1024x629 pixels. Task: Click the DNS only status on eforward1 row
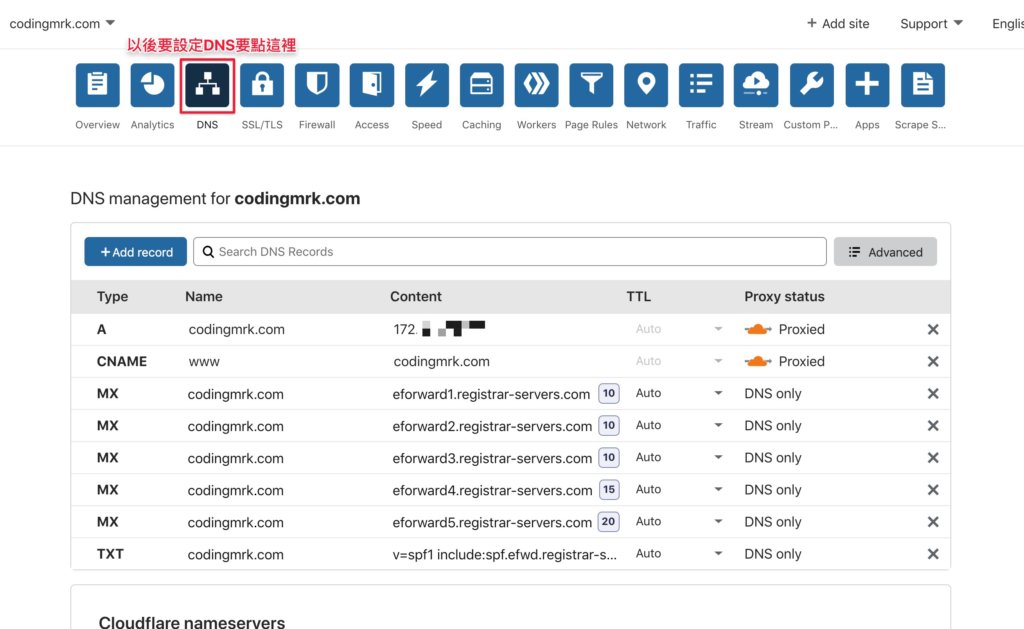pos(773,393)
